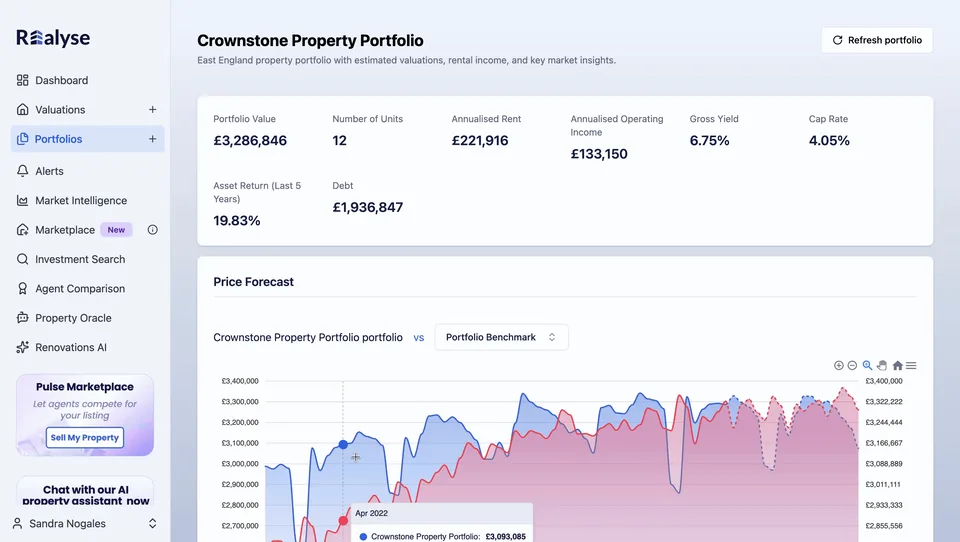Viewport: 960px width, 542px height.
Task: Click the Cap Rate 4.05% value
Action: click(x=829, y=140)
